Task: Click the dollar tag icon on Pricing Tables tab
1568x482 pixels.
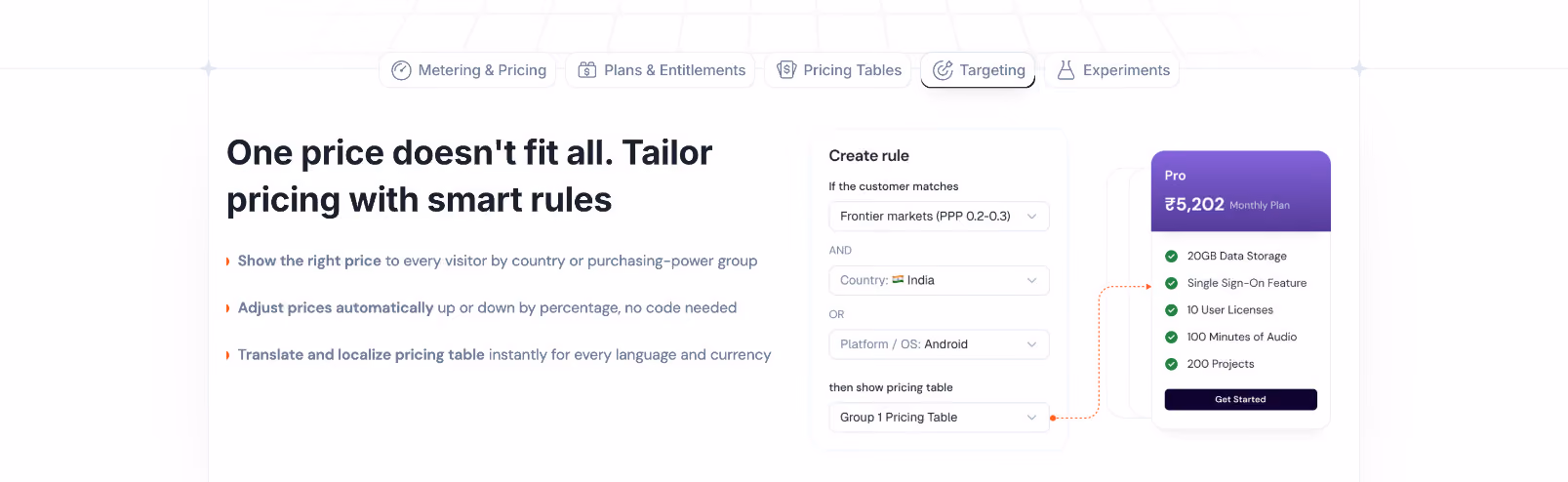Action: pos(786,70)
